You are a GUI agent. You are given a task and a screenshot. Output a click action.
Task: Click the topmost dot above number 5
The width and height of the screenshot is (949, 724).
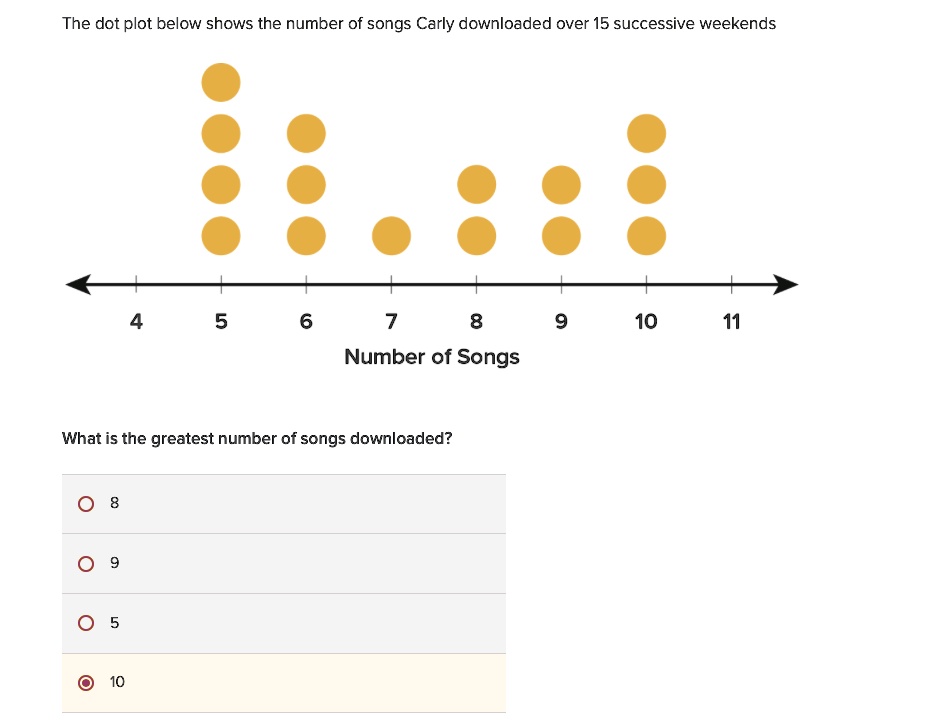point(220,82)
